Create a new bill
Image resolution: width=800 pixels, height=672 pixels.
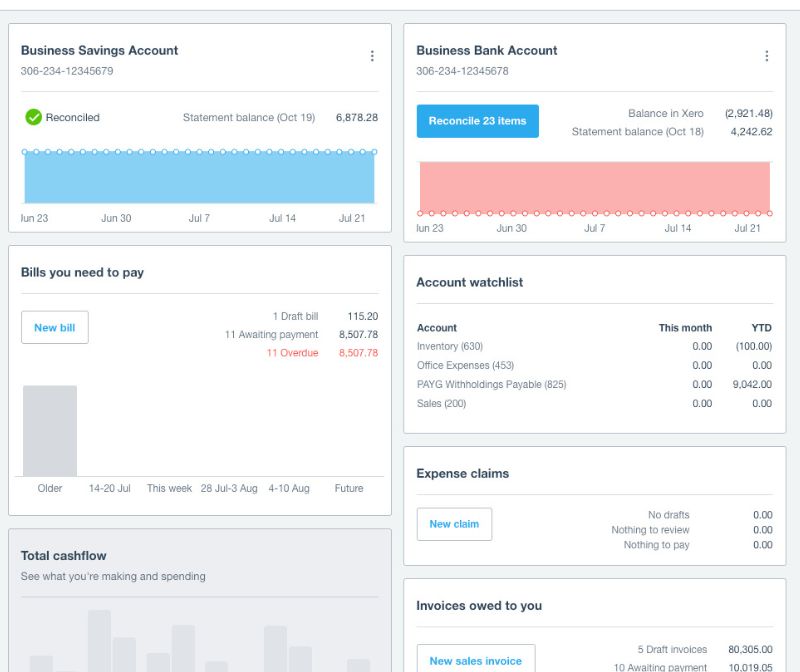point(54,327)
